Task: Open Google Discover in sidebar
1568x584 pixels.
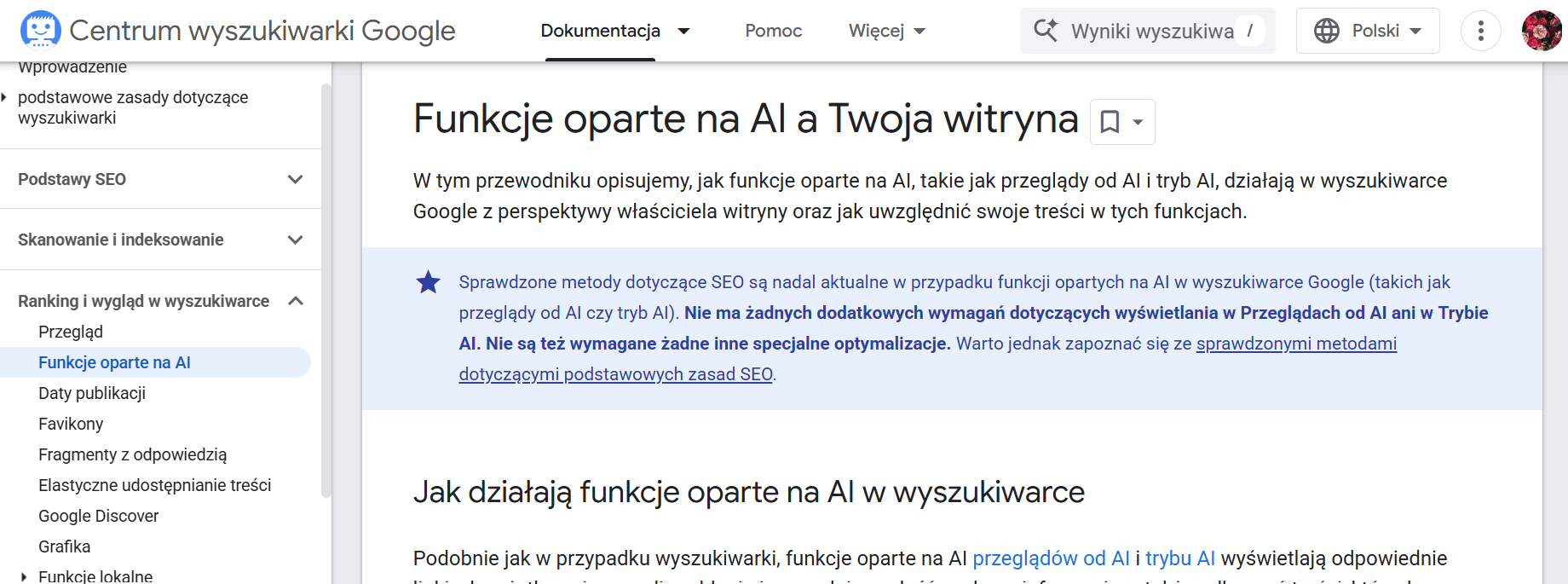Action: coord(98,516)
